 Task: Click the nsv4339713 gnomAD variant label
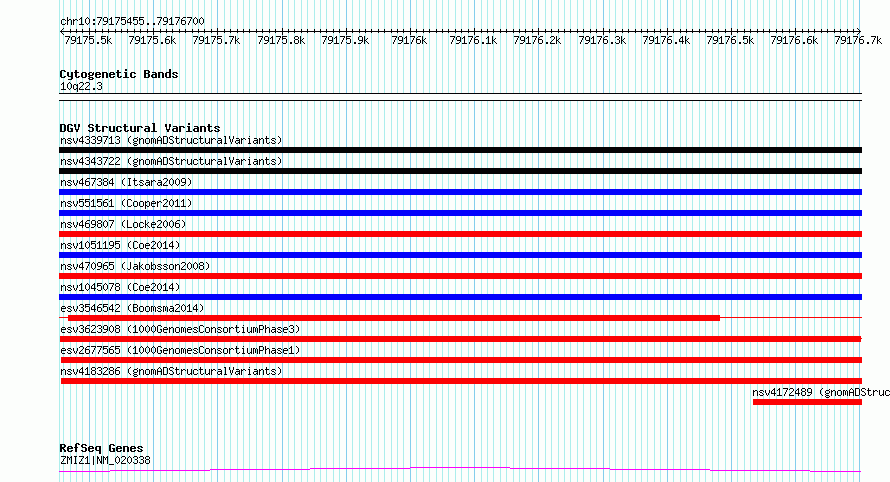171,140
